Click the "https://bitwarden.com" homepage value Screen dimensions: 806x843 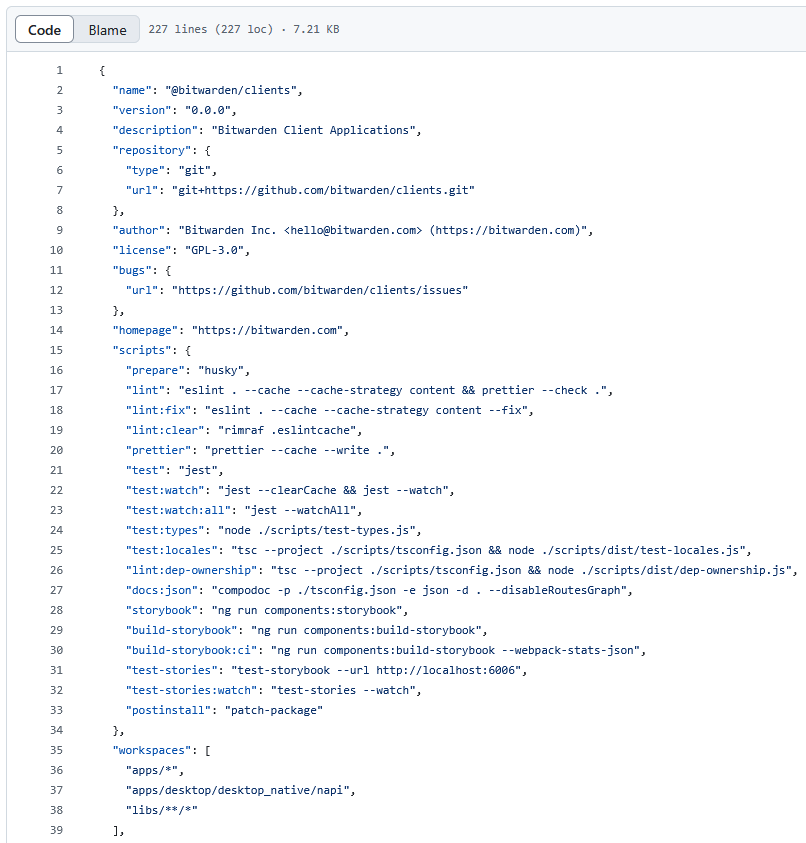tap(267, 330)
